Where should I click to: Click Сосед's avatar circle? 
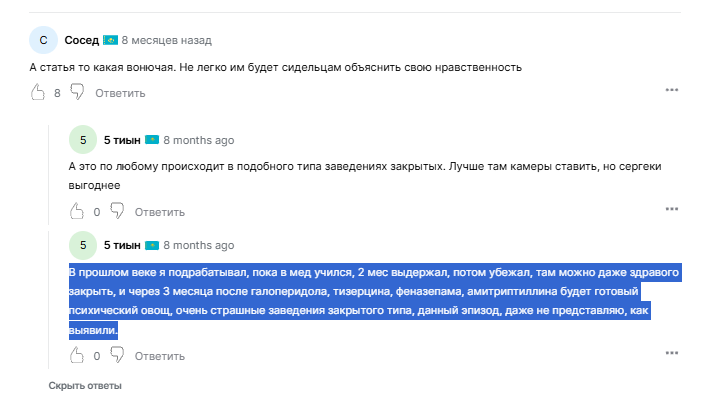pyautogui.click(x=43, y=40)
